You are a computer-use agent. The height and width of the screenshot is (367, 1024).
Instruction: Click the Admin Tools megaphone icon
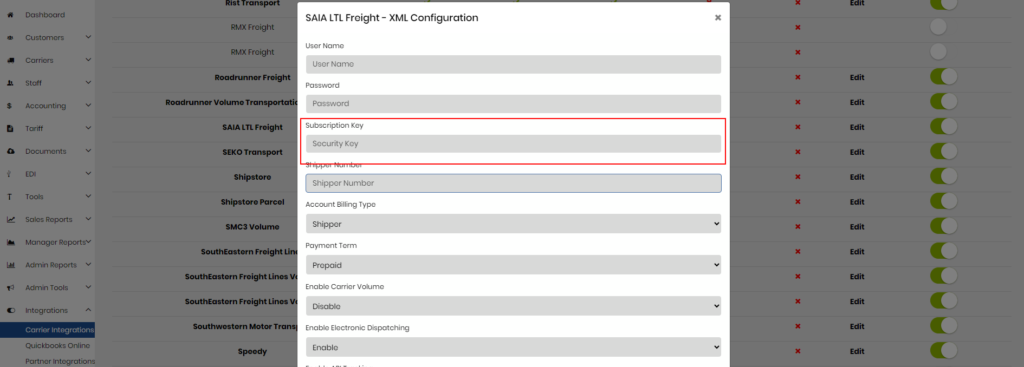10,287
